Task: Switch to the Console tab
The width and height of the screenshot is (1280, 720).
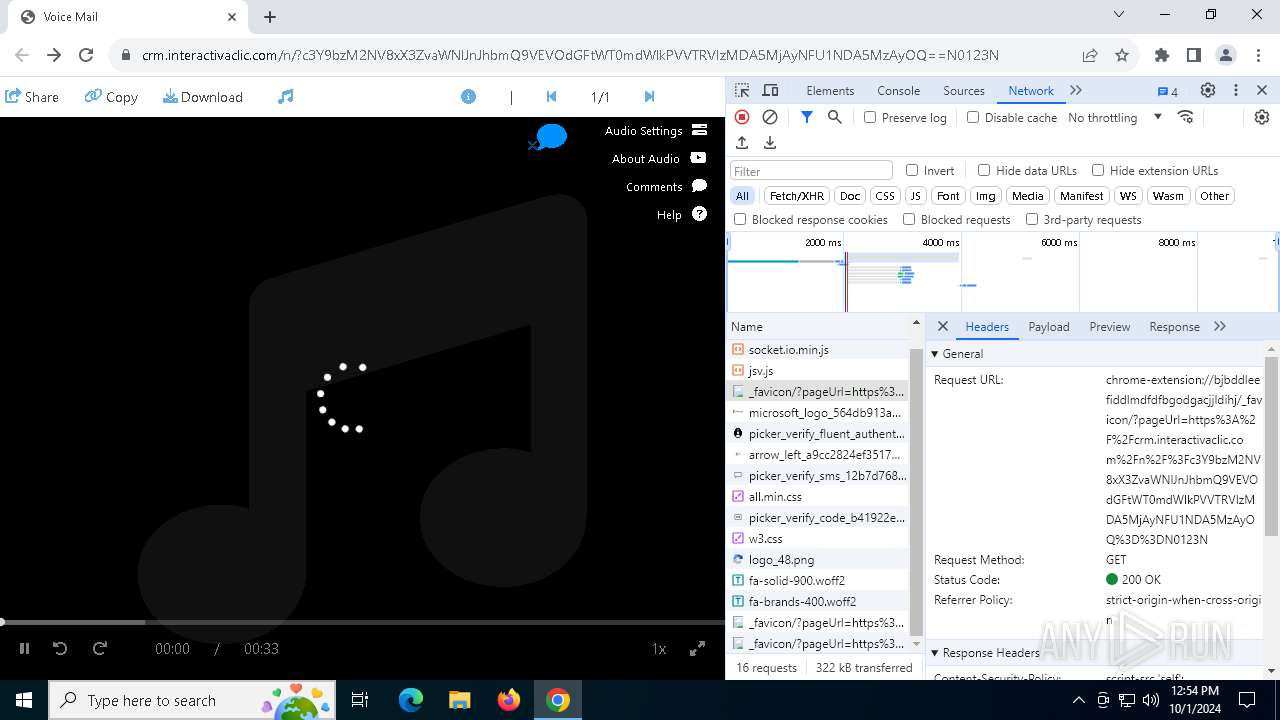Action: (898, 91)
